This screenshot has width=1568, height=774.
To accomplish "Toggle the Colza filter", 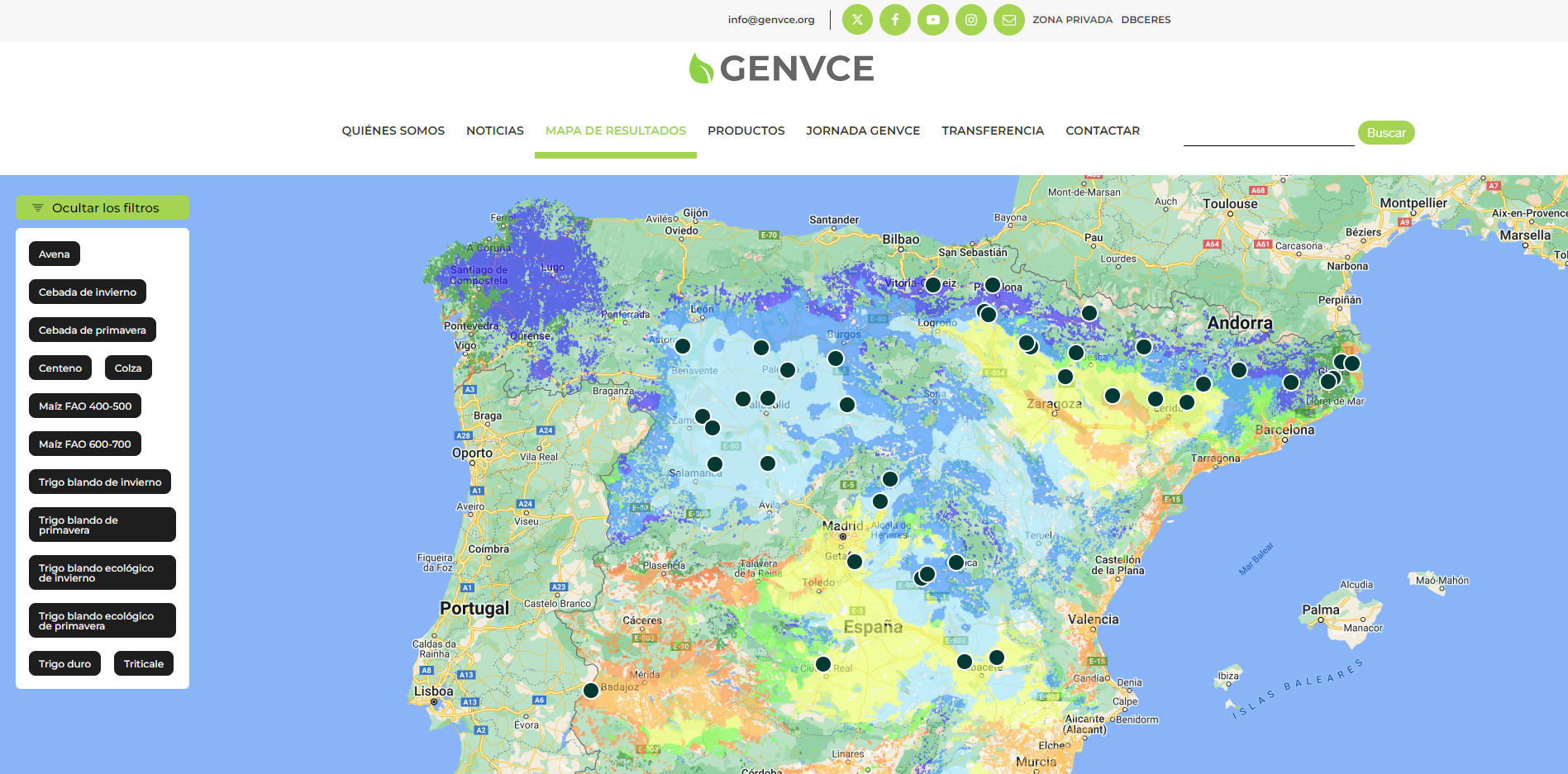I will [x=128, y=368].
